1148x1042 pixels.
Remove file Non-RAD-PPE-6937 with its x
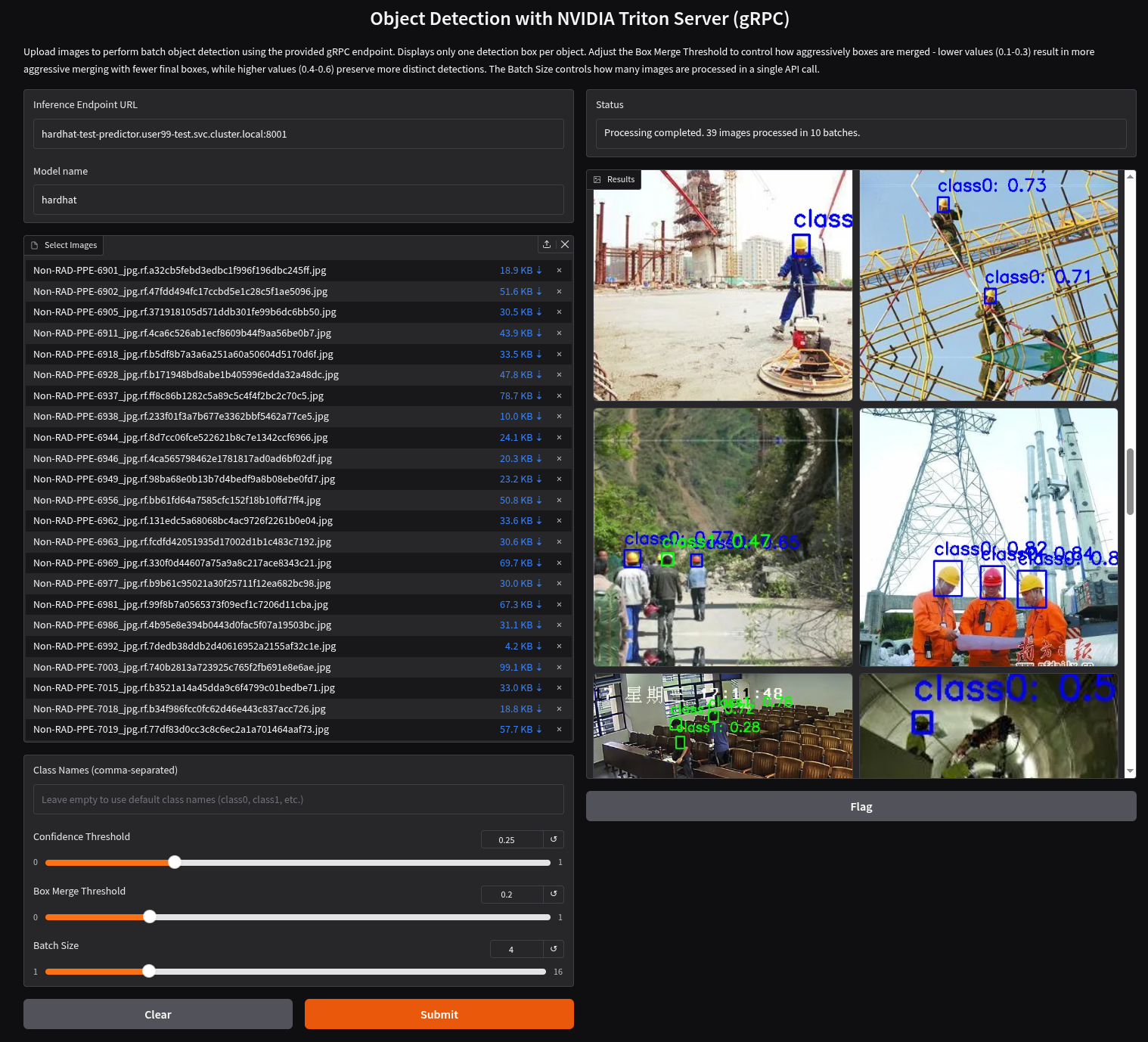[x=559, y=395]
